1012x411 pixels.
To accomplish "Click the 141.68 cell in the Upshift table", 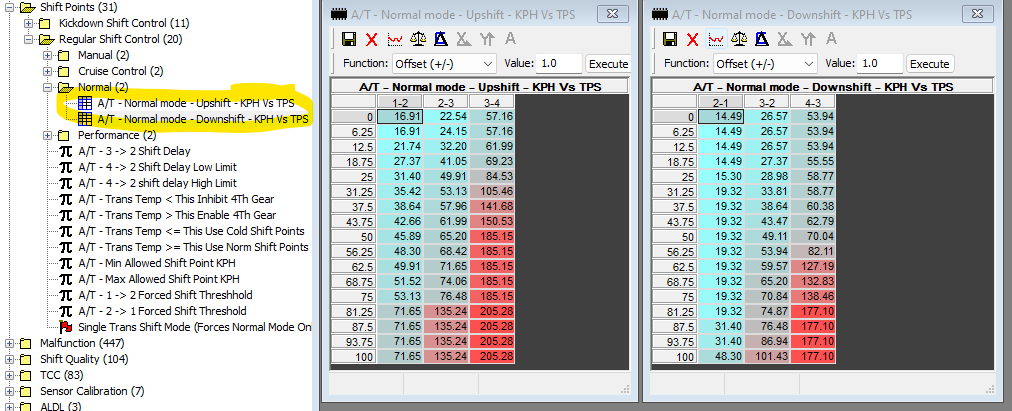I will tap(492, 206).
